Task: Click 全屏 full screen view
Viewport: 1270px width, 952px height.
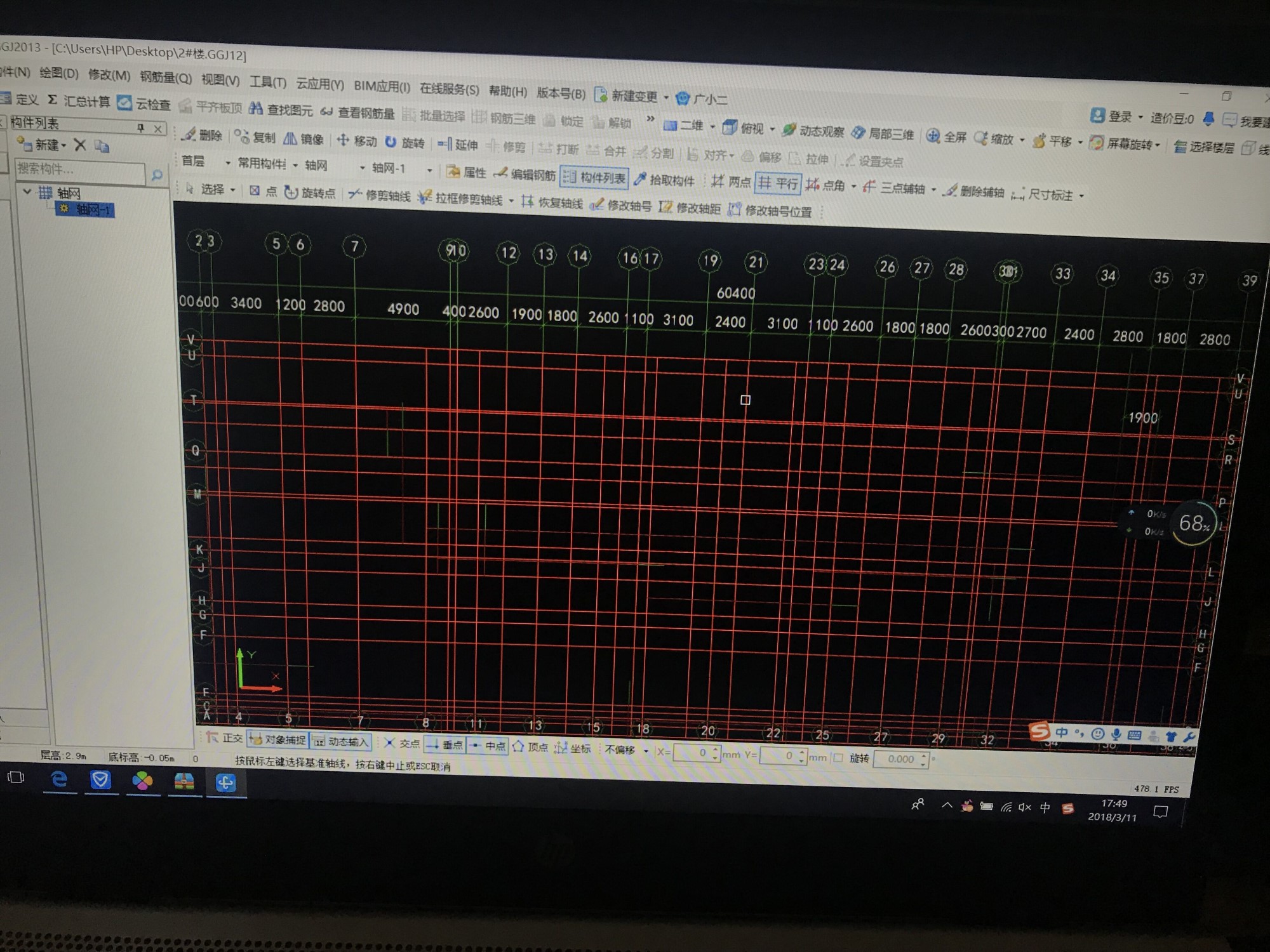Action: click(947, 136)
